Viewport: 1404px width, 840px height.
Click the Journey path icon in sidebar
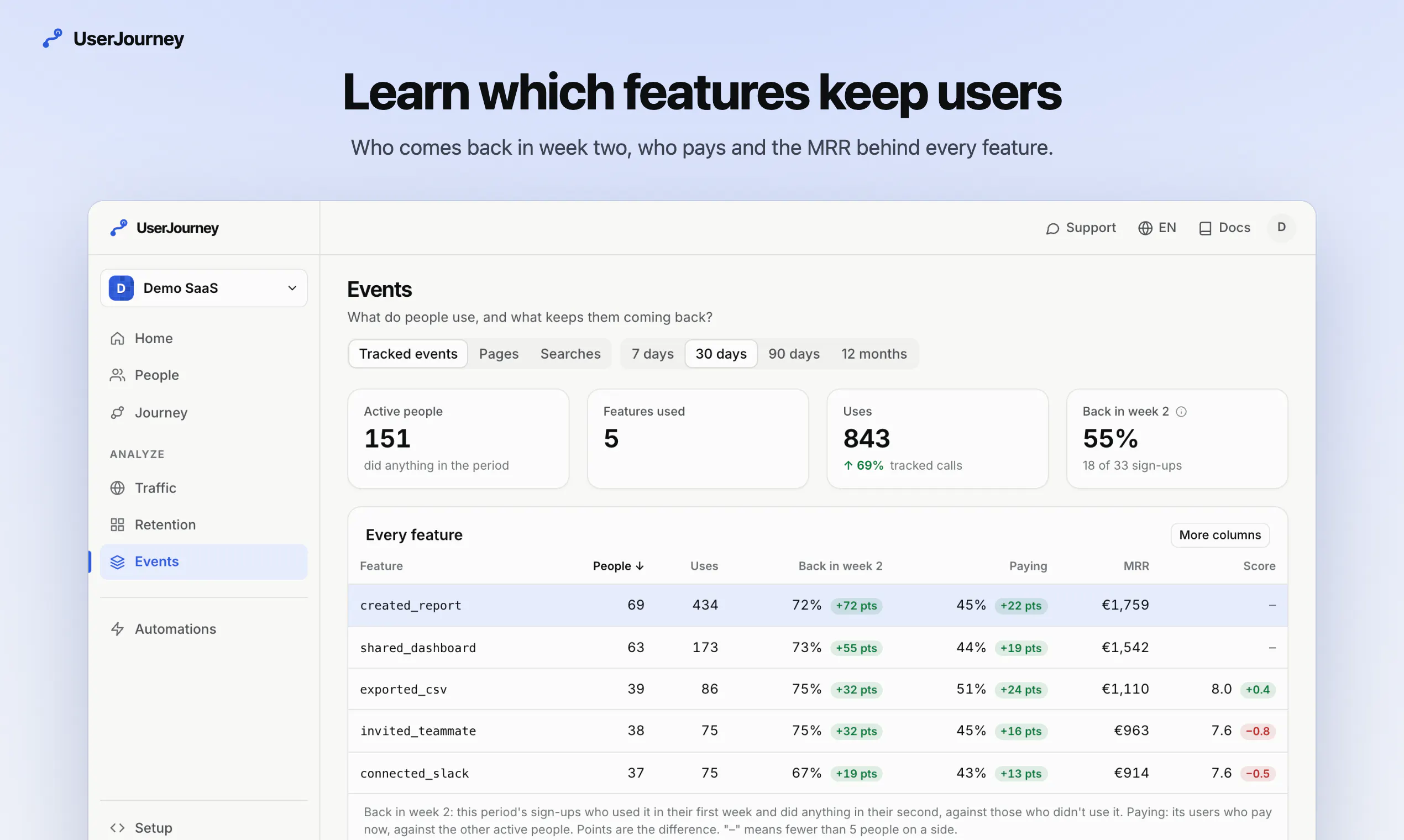(117, 413)
